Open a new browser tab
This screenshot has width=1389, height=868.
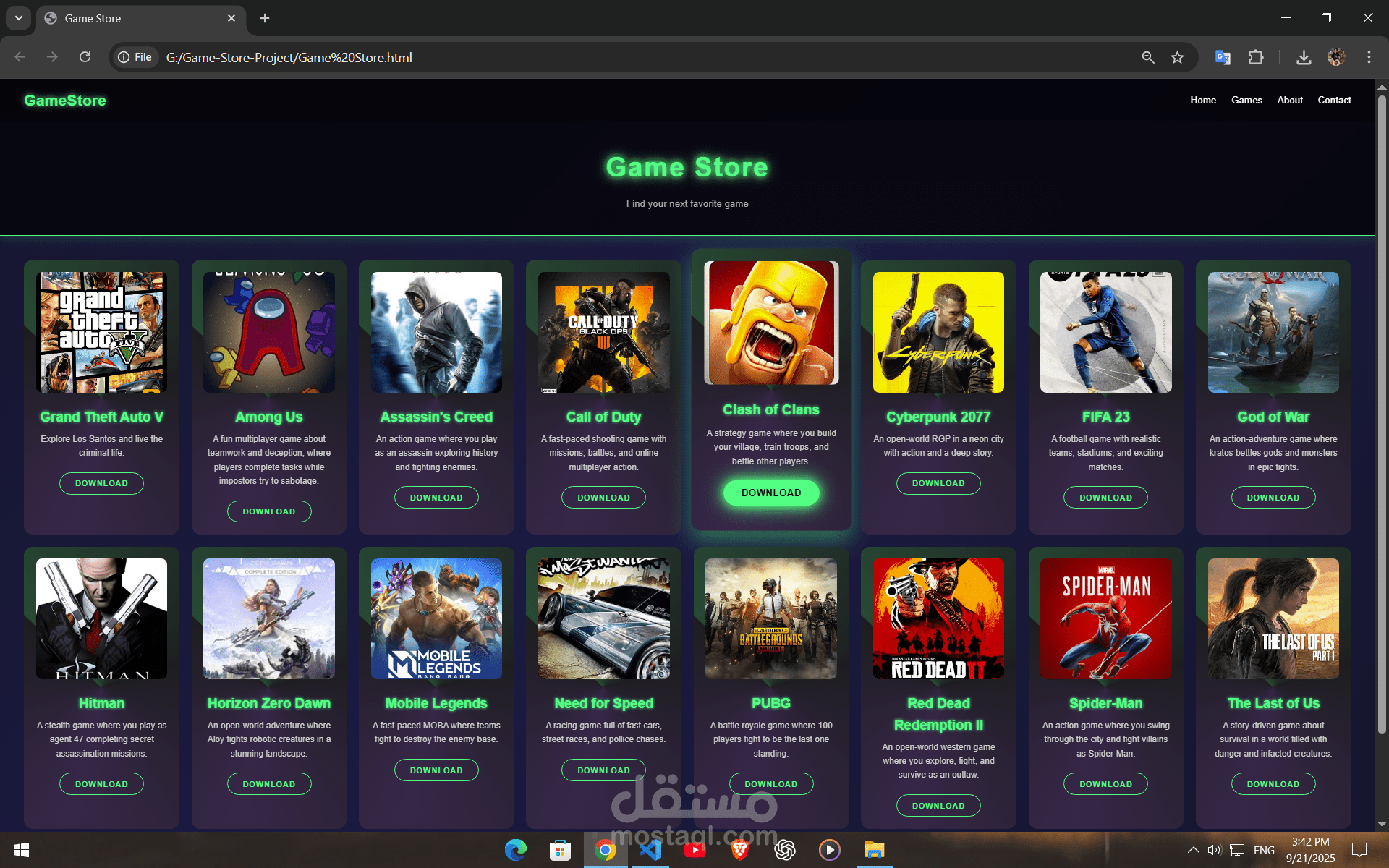pos(265,18)
